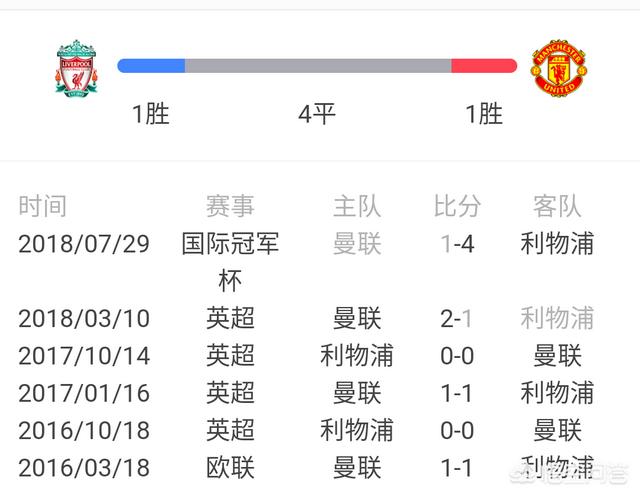Click 利物浦 home team on 2016/10/18
640x496 pixels.
pos(357,430)
